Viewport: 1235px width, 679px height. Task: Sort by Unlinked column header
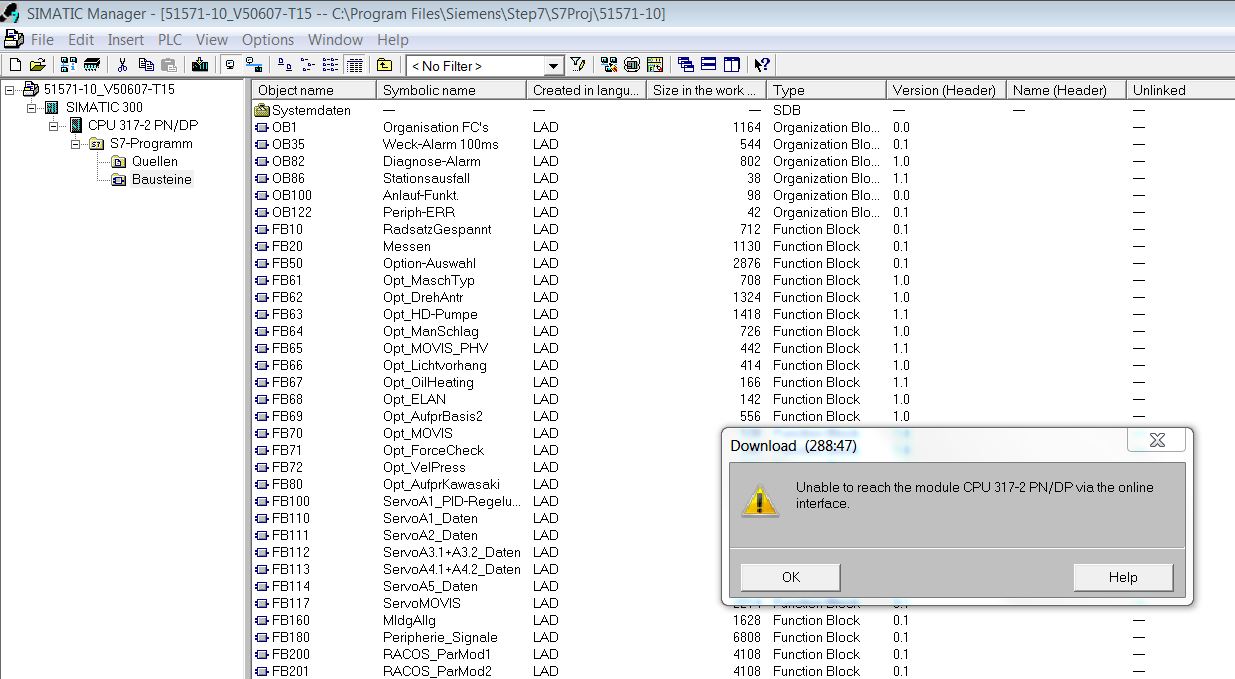pos(1180,90)
